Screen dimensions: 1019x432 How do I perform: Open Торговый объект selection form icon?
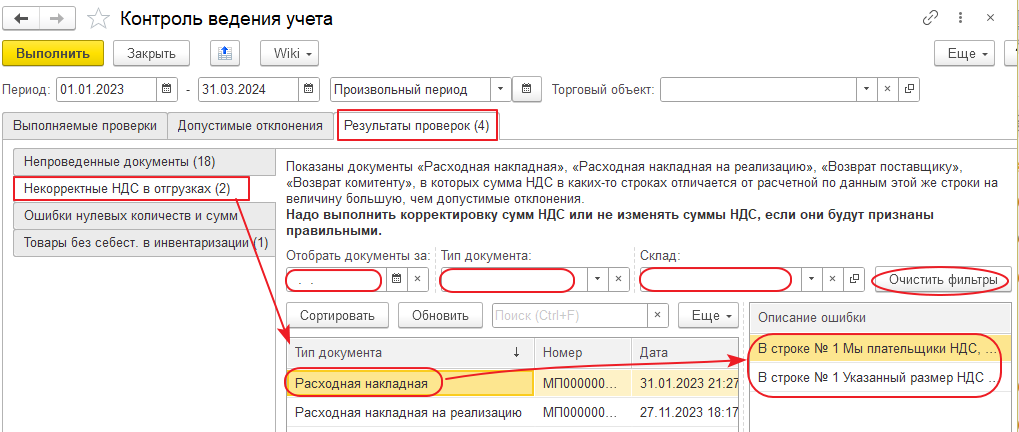pyautogui.click(x=909, y=89)
